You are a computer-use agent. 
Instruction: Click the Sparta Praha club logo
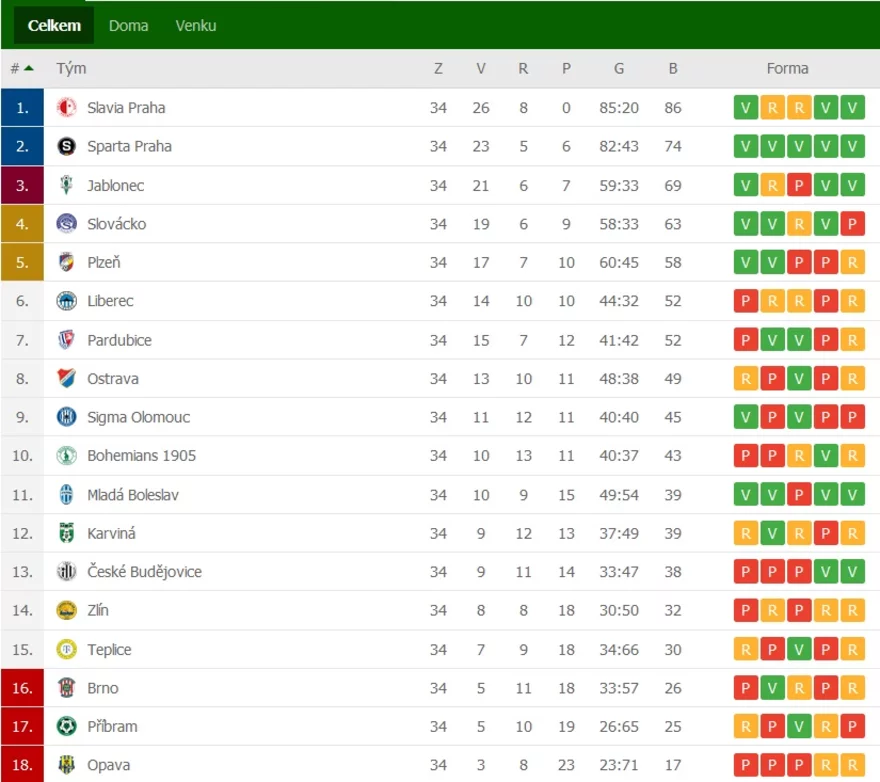click(67, 146)
